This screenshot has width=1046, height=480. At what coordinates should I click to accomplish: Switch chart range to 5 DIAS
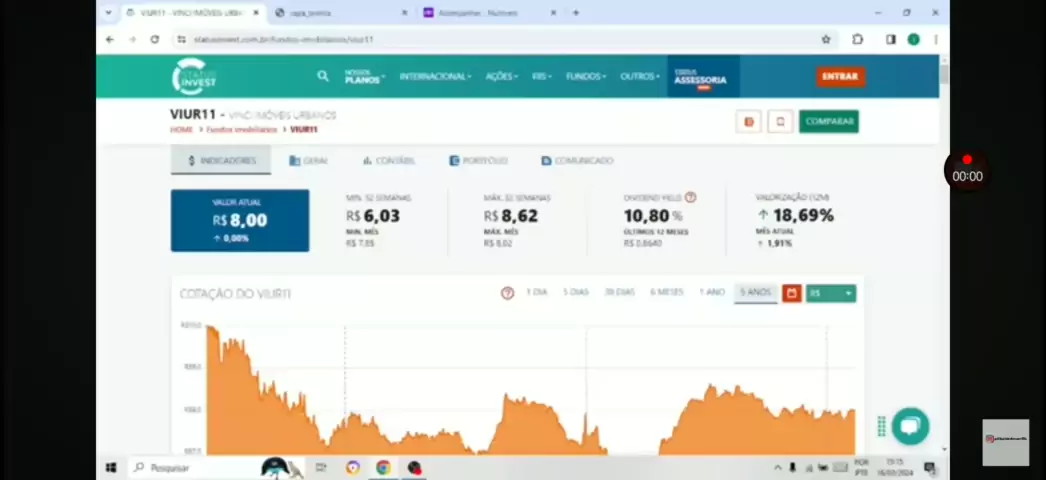[575, 292]
